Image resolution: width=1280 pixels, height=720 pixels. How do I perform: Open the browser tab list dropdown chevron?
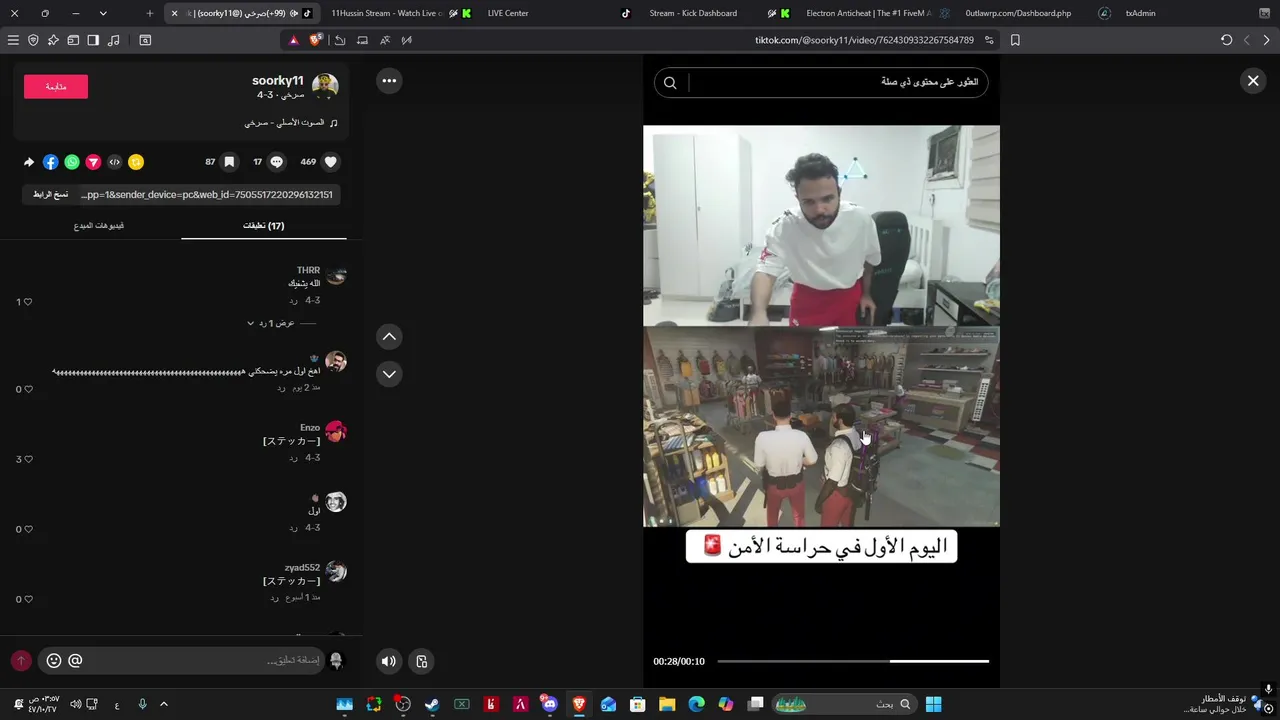click(103, 13)
